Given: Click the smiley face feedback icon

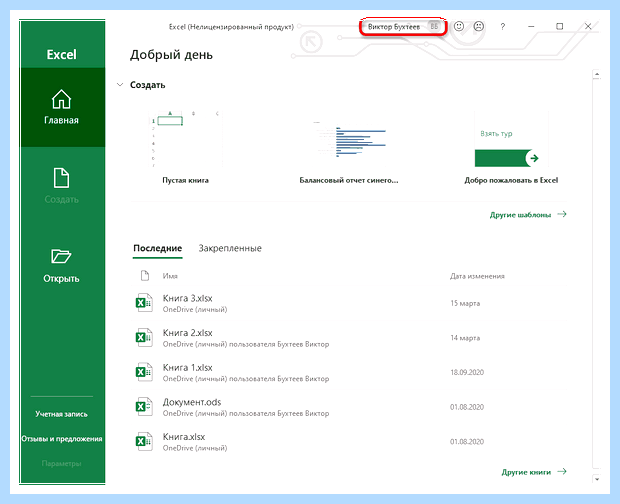Looking at the screenshot, I should (459, 26).
